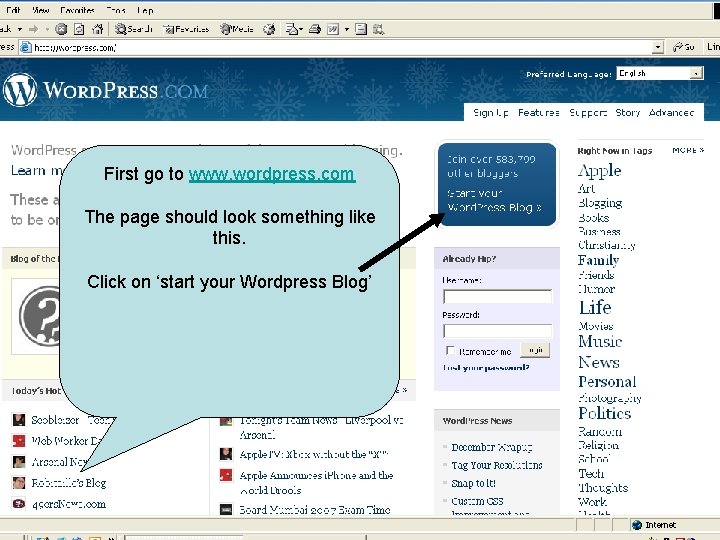Image resolution: width=720 pixels, height=540 pixels.
Task: Click the avatar beside Apple Announces iPhone post
Action: click(x=226, y=475)
